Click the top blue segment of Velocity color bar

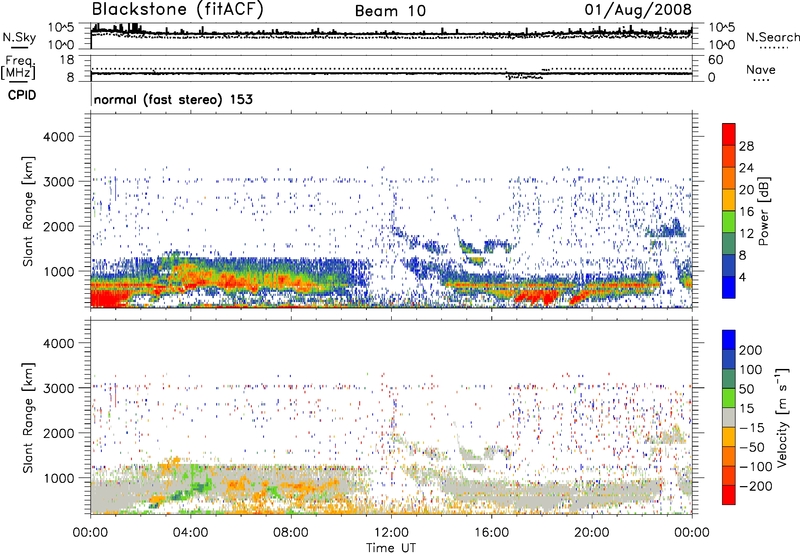[x=729, y=340]
